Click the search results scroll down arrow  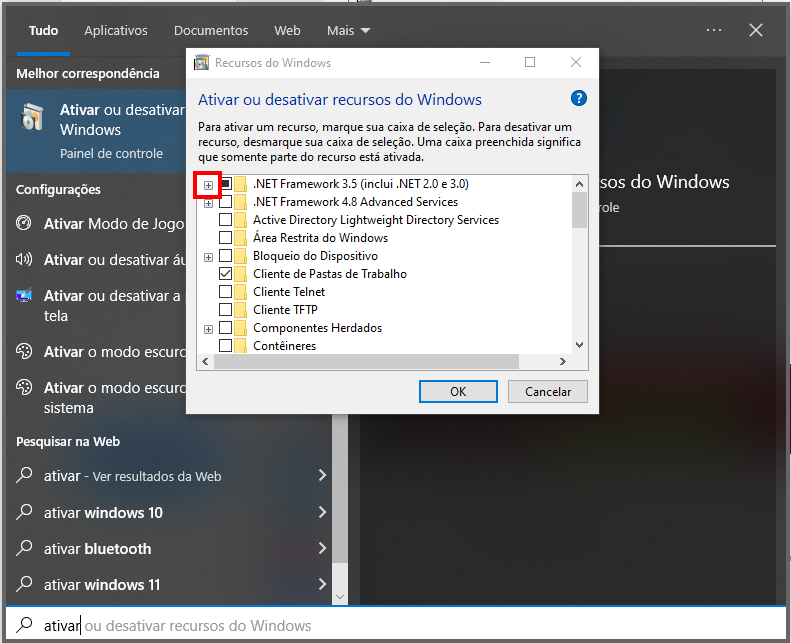(x=340, y=597)
